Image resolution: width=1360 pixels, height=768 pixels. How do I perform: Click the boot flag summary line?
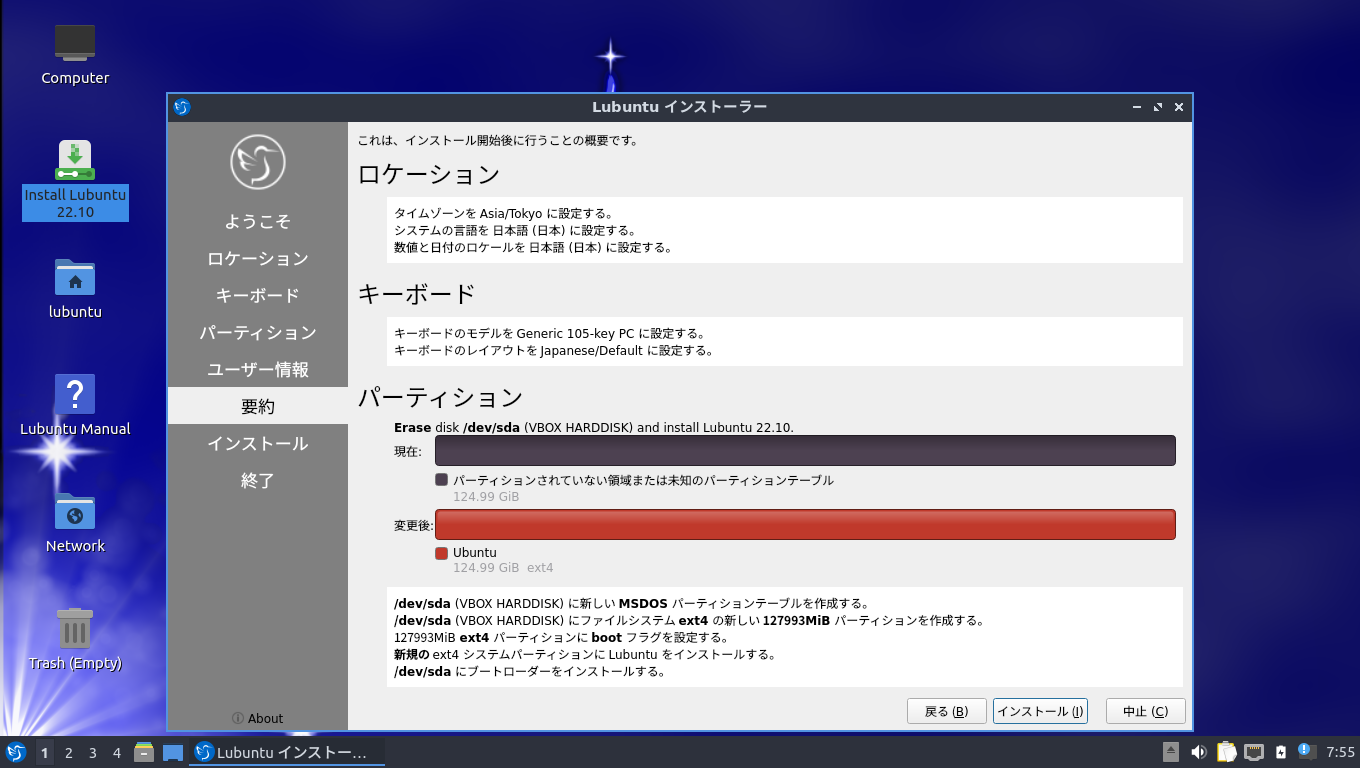click(561, 637)
